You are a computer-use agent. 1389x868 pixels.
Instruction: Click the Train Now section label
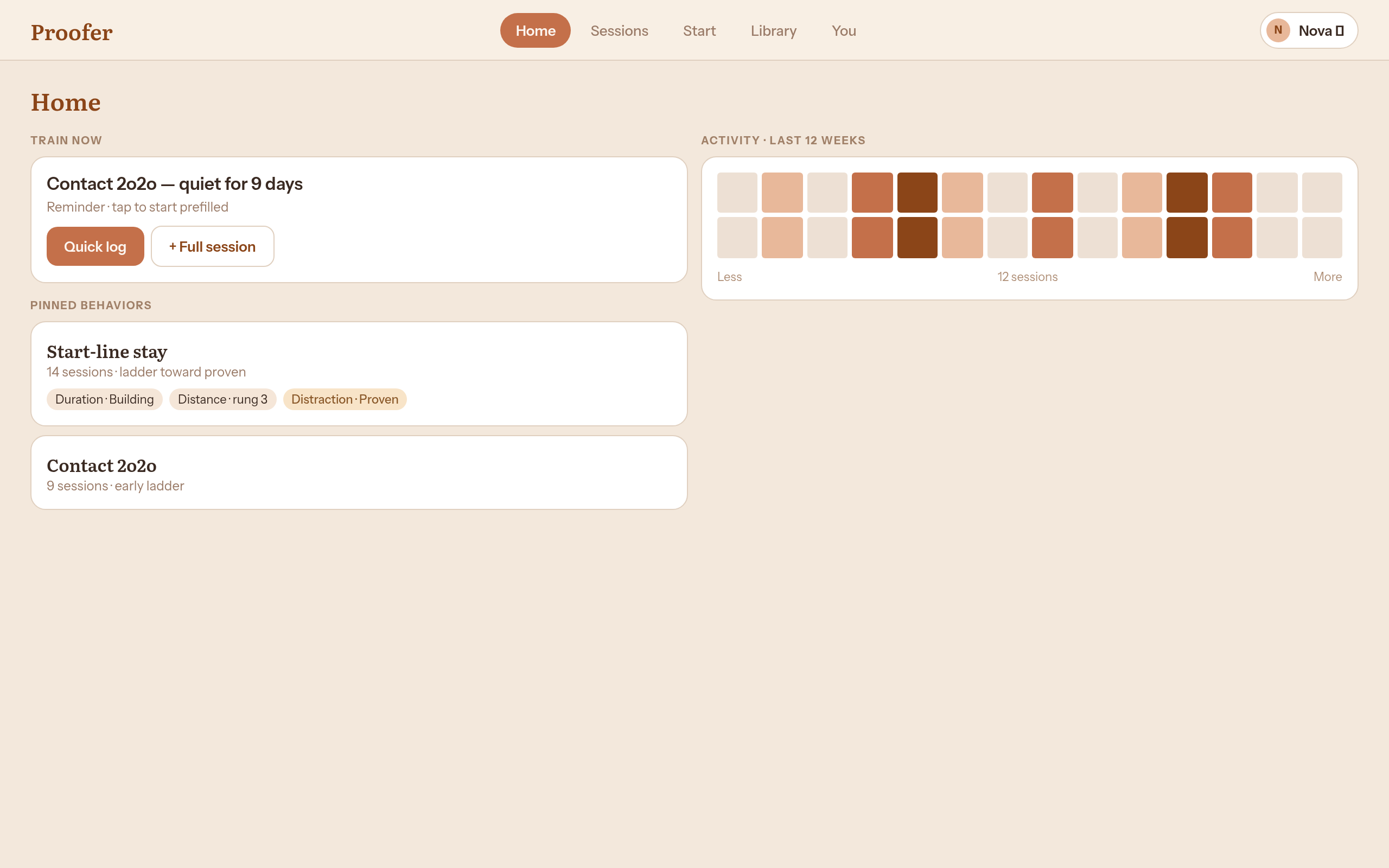[66, 141]
